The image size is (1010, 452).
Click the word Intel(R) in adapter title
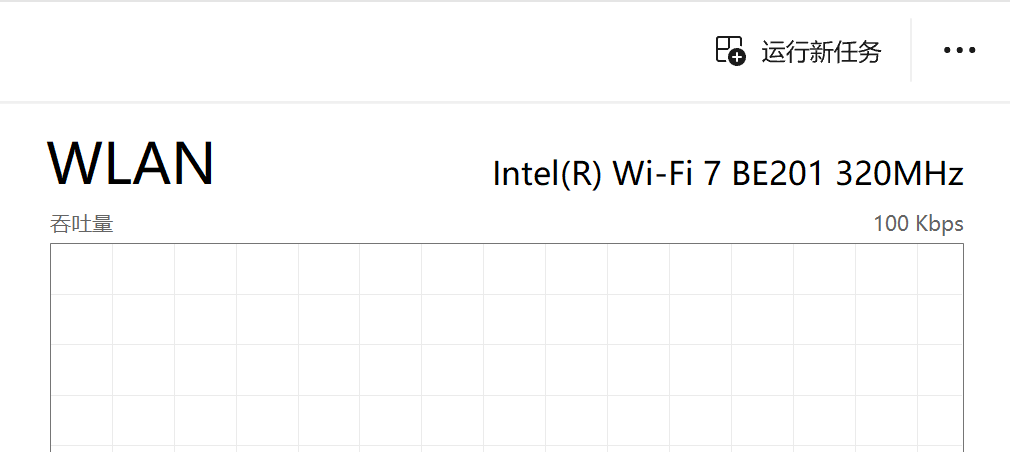pos(548,174)
